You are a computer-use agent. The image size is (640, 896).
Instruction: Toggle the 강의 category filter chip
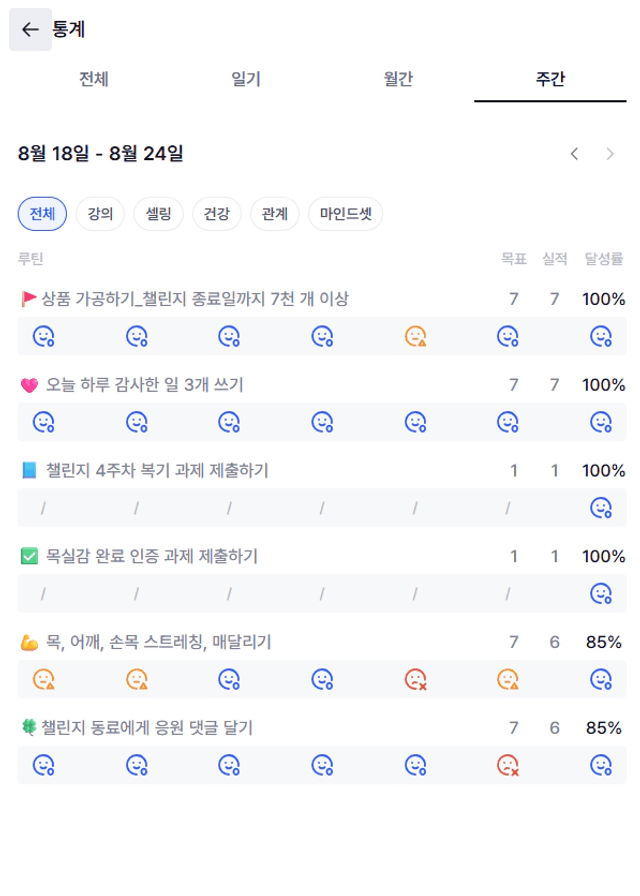point(100,214)
